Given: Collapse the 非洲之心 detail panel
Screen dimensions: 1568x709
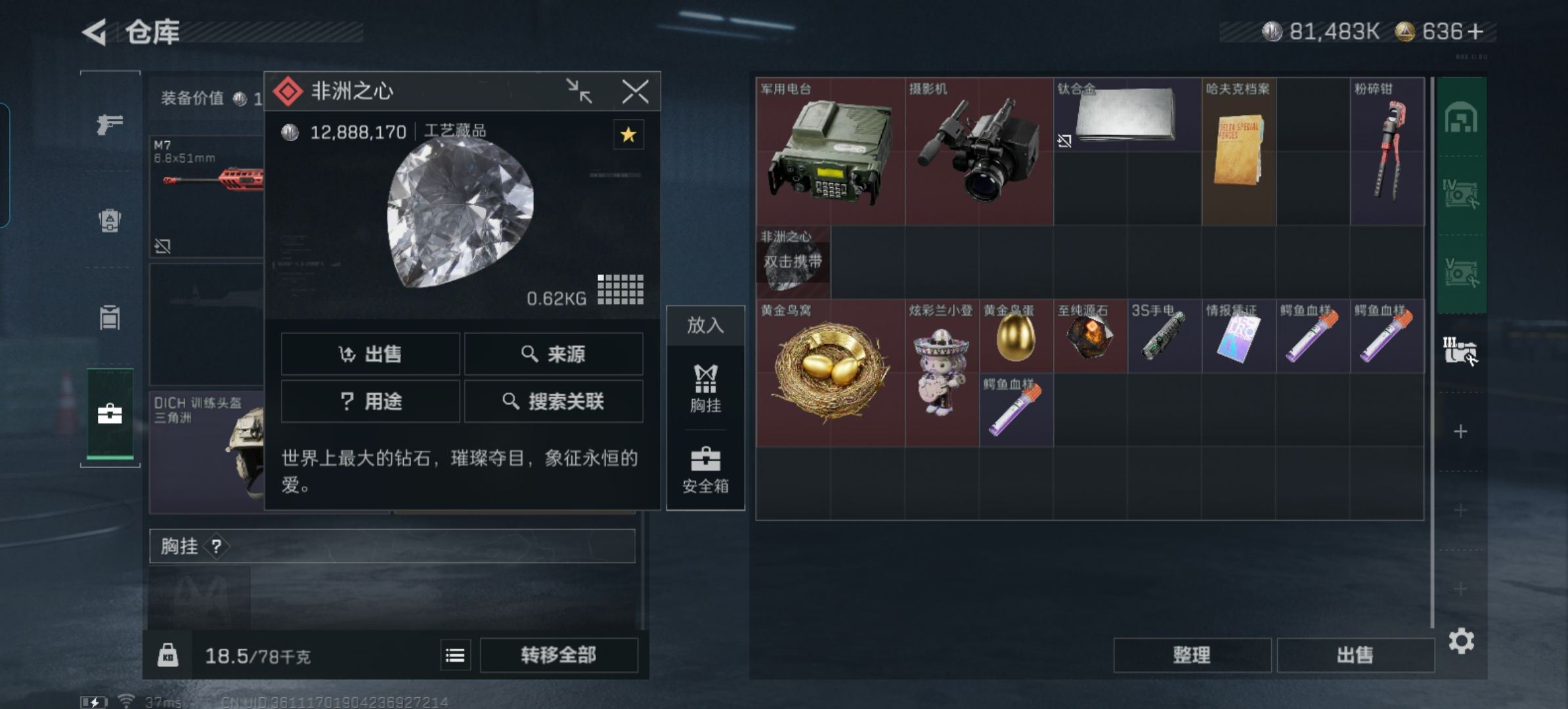Looking at the screenshot, I should (579, 91).
